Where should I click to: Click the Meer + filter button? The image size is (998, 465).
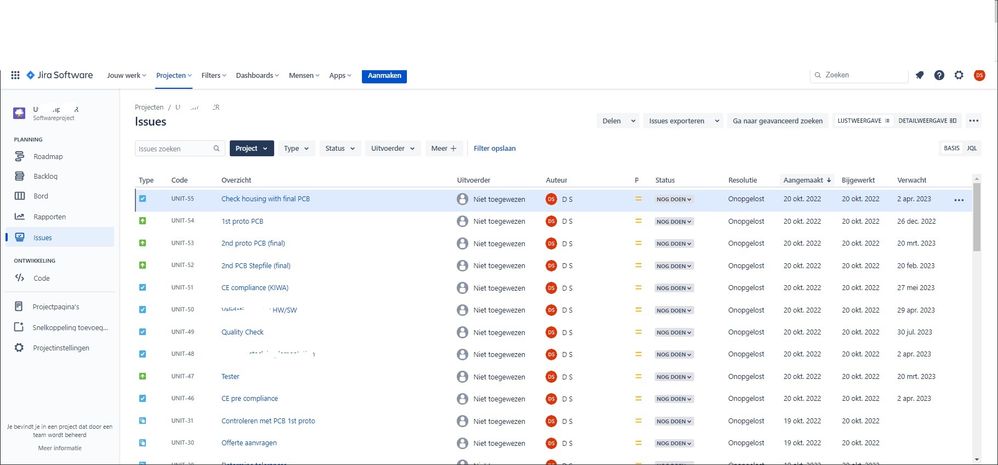pos(444,148)
